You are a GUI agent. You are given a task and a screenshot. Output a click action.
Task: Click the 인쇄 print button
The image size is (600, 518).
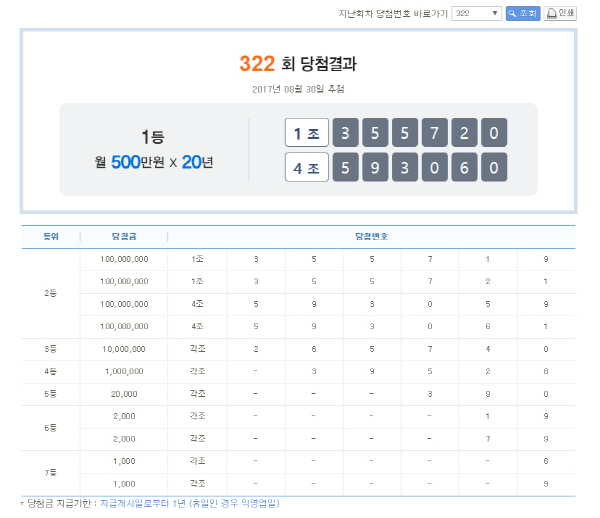(560, 13)
